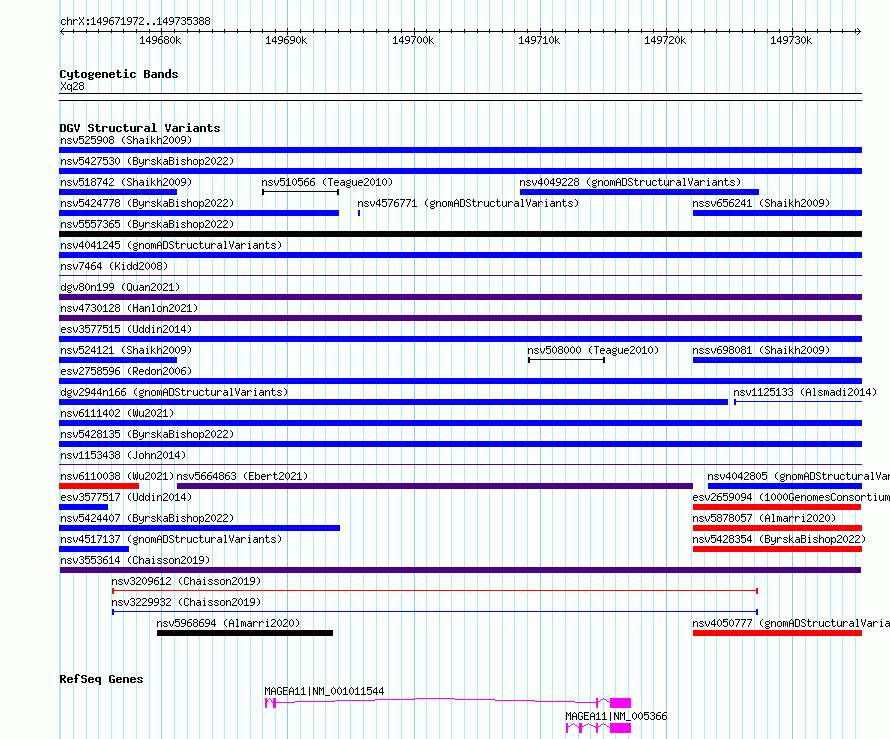Click the 149690k ruler position
Image resolution: width=890 pixels, height=739 pixels.
tap(286, 40)
